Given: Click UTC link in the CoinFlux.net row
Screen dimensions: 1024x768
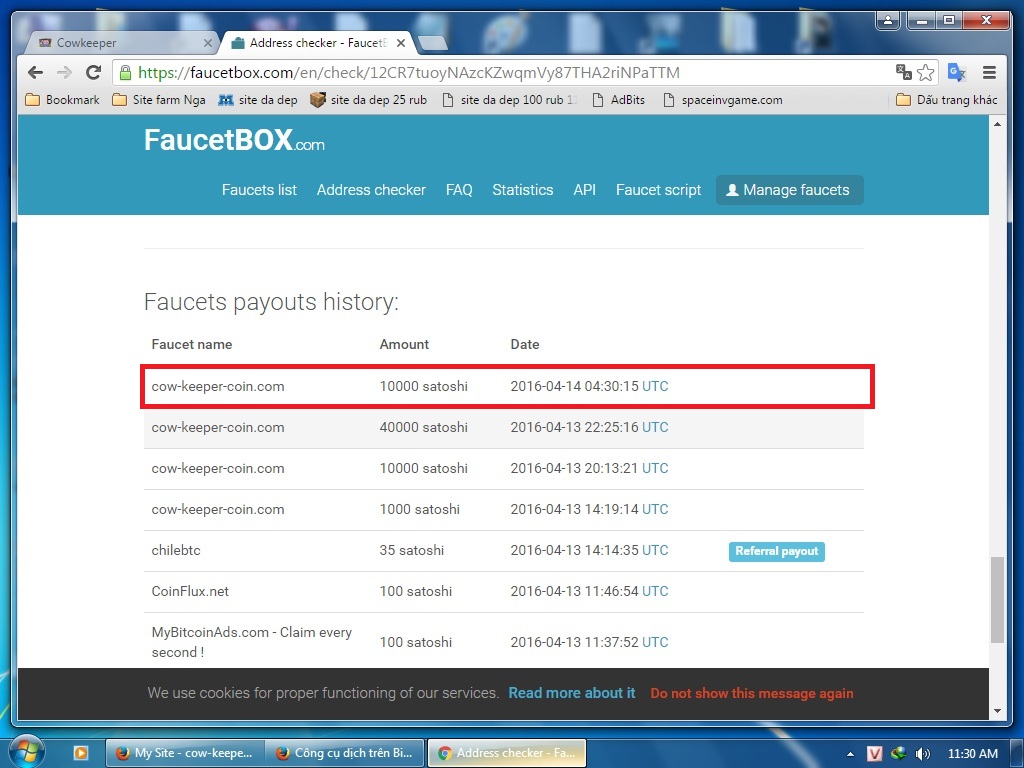Looking at the screenshot, I should tap(655, 591).
